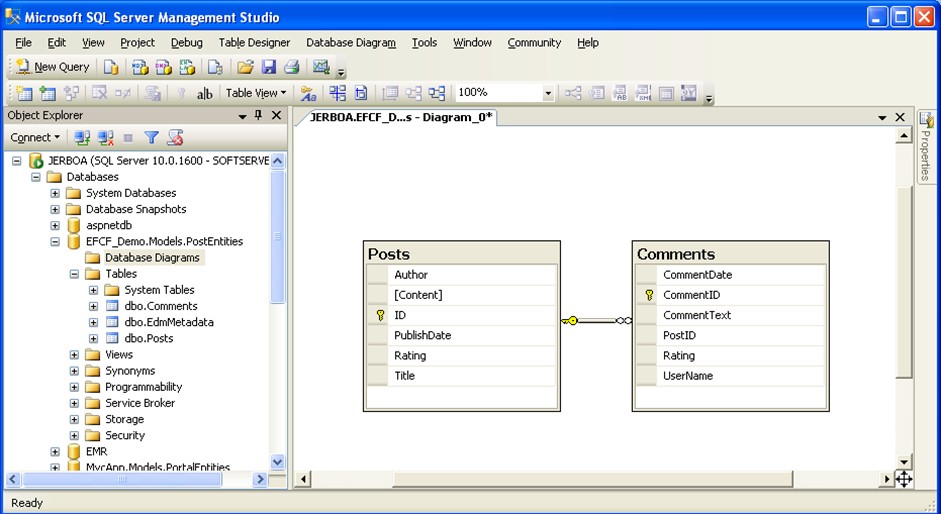Click the Database Engine Query icon
The image size is (941, 514).
point(111,67)
